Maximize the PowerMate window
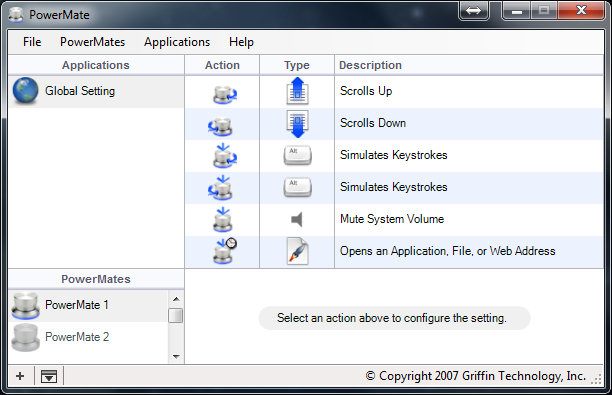 [x=544, y=10]
